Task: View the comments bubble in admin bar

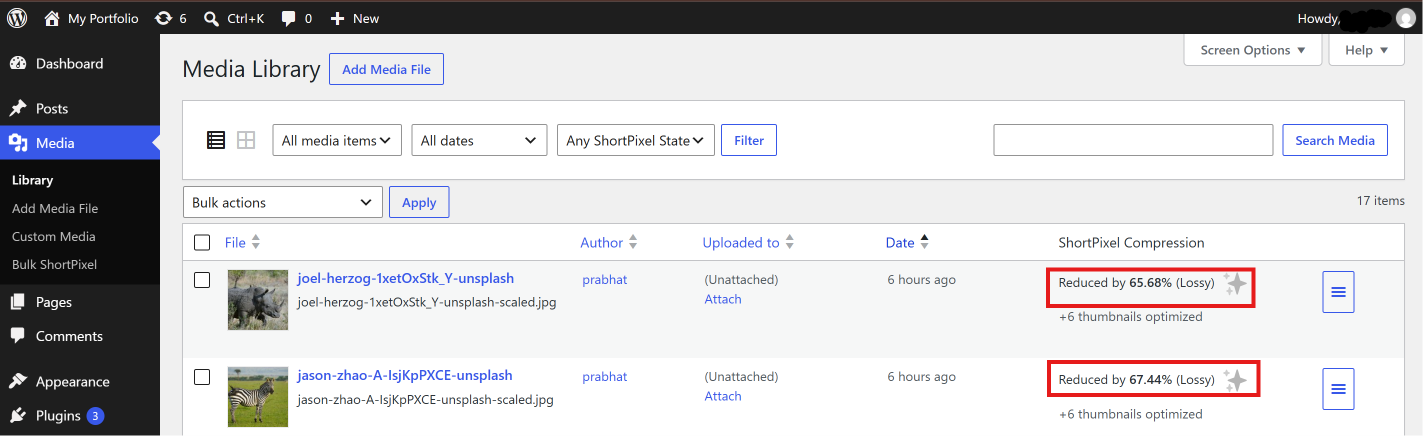Action: (296, 18)
